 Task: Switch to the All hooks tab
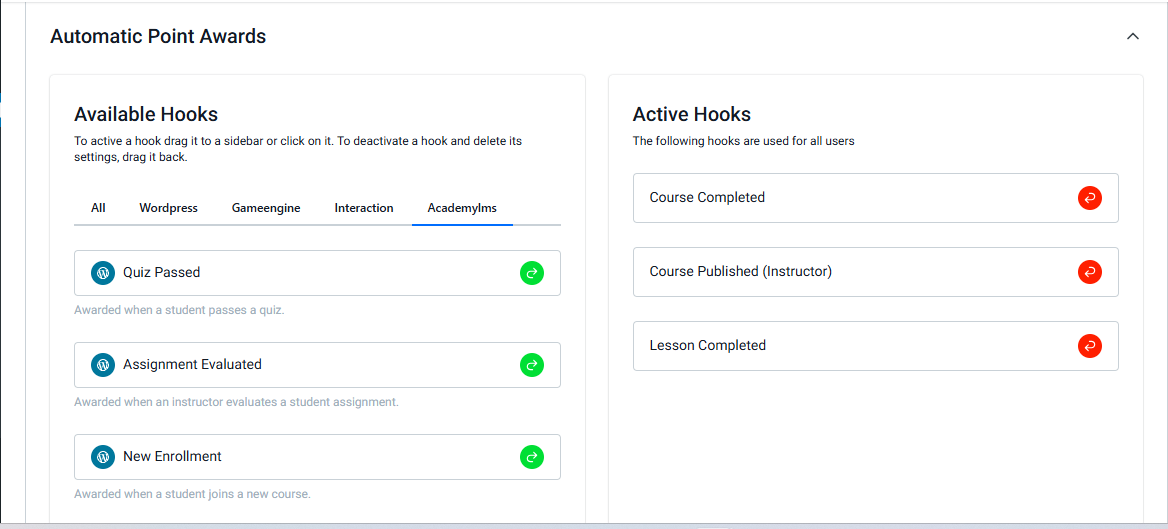click(98, 208)
